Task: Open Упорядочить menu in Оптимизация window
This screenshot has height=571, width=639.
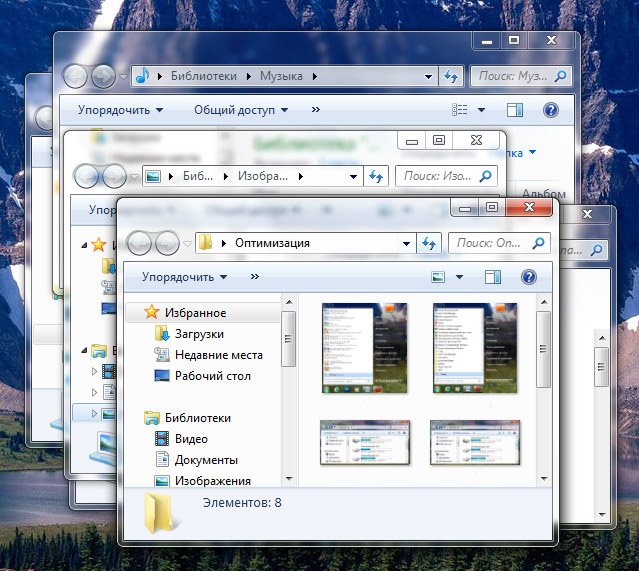Action: 185,277
